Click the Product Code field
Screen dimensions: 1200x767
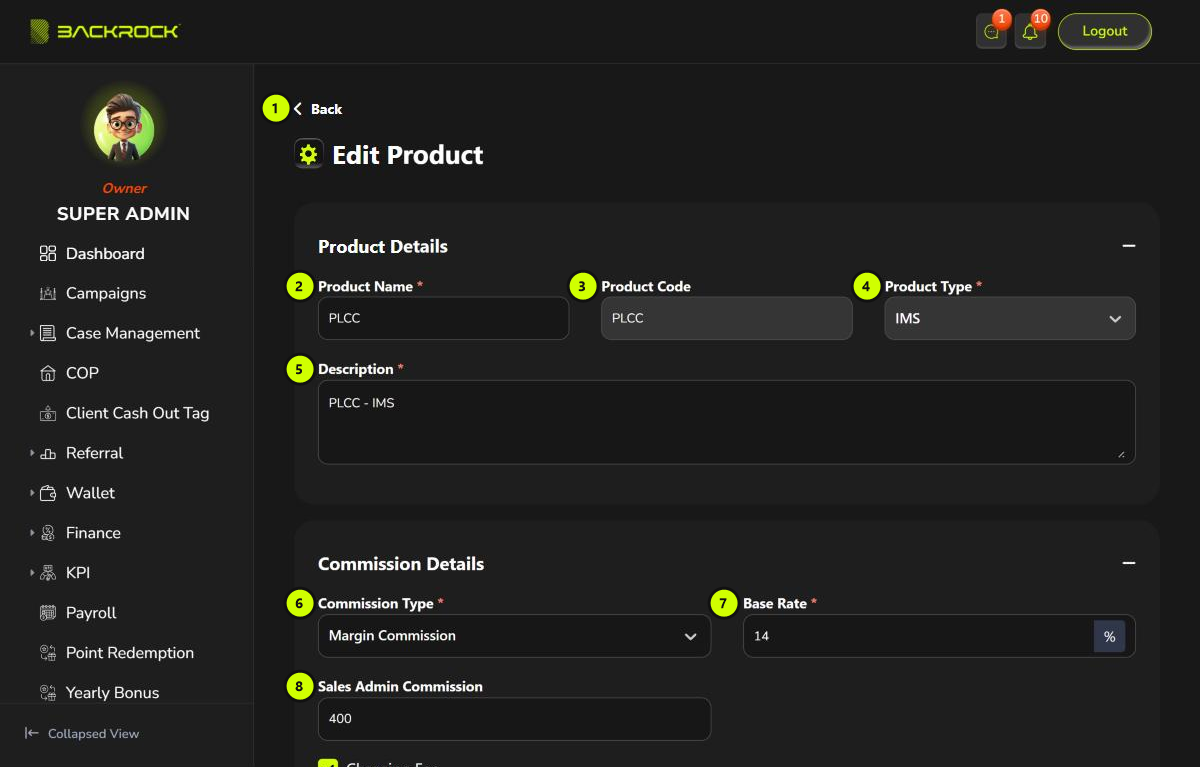727,319
